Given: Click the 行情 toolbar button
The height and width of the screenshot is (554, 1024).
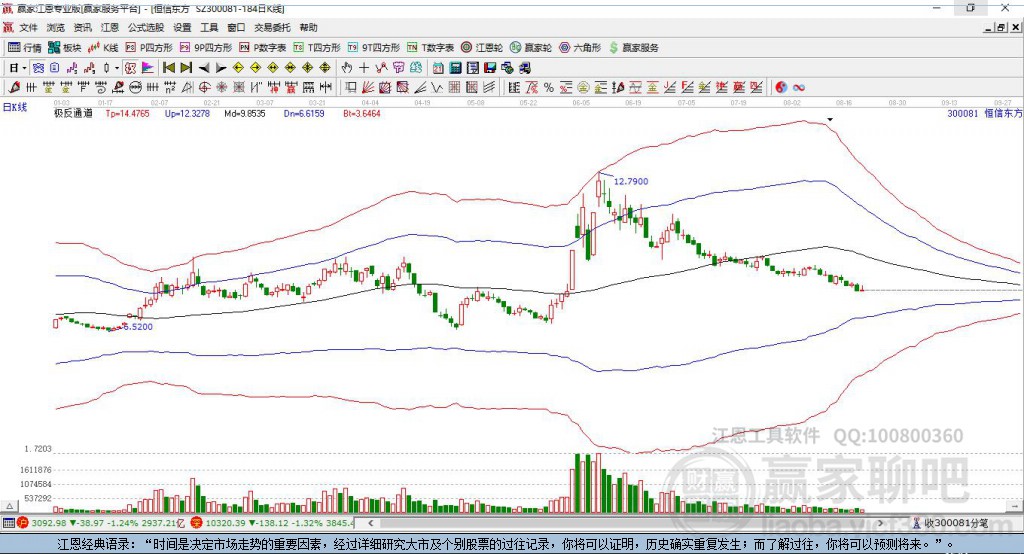Looking at the screenshot, I should (x=25, y=48).
